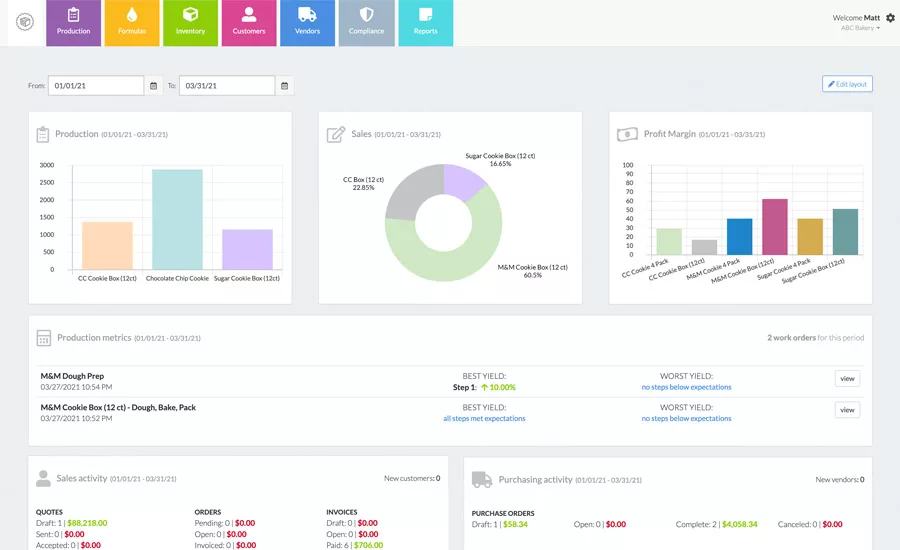Image resolution: width=900 pixels, height=550 pixels.
Task: Click the CC Box 22.85% sales label
Action: tap(363, 184)
